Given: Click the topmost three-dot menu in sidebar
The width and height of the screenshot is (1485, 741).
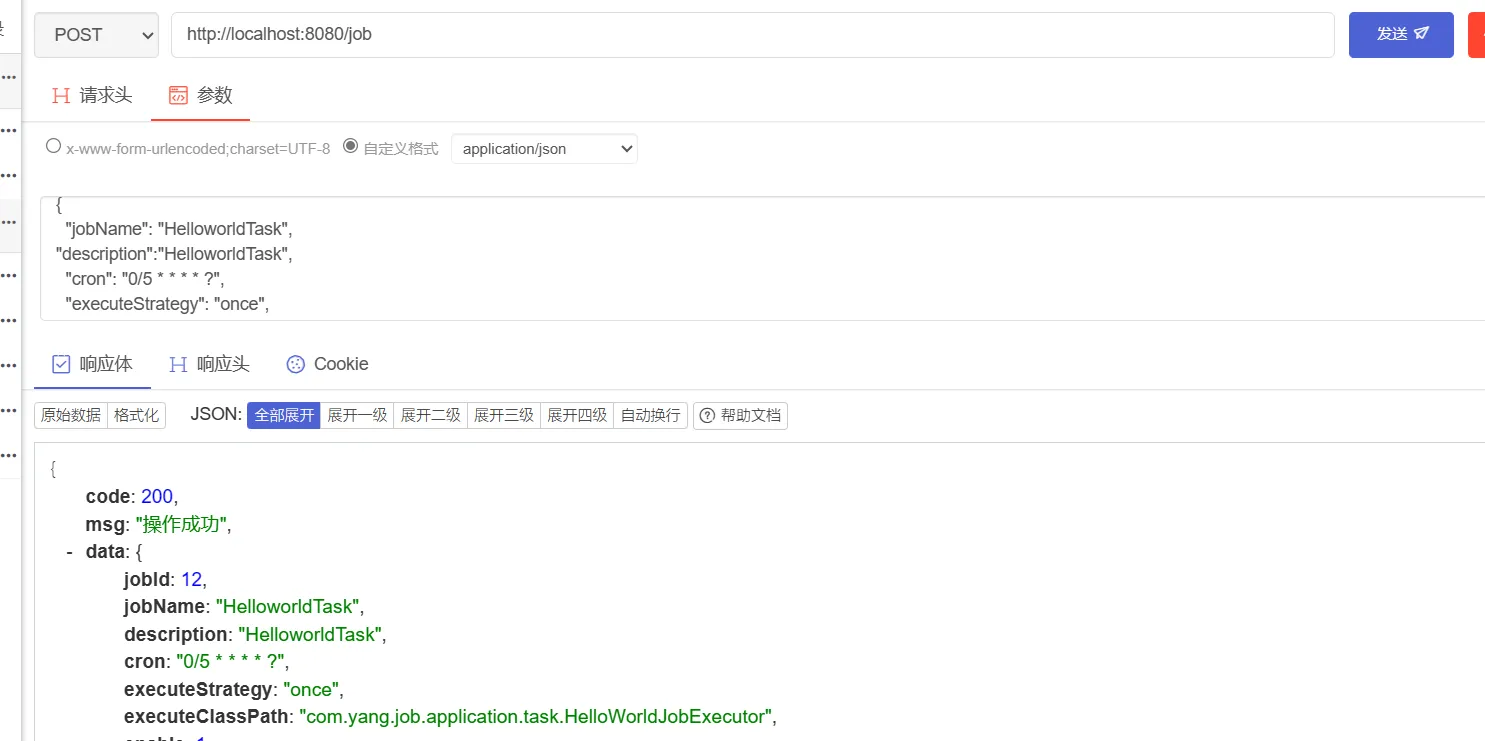Looking at the screenshot, I should click(x=8, y=77).
